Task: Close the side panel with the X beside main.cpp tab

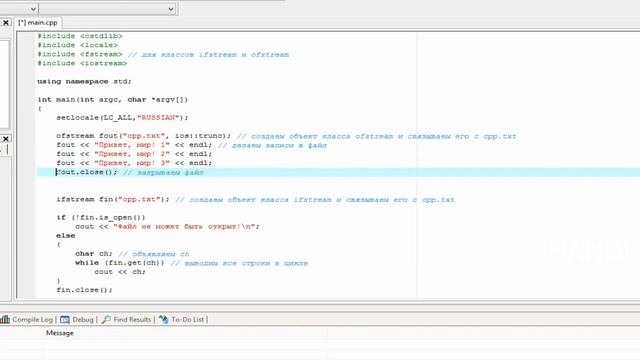Action: click(x=6, y=22)
